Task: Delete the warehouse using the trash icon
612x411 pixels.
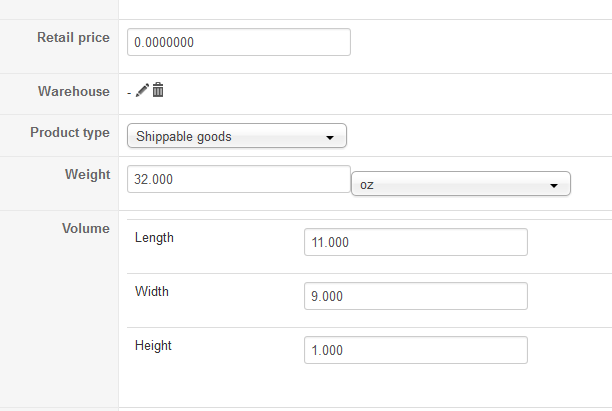Action: pos(158,91)
